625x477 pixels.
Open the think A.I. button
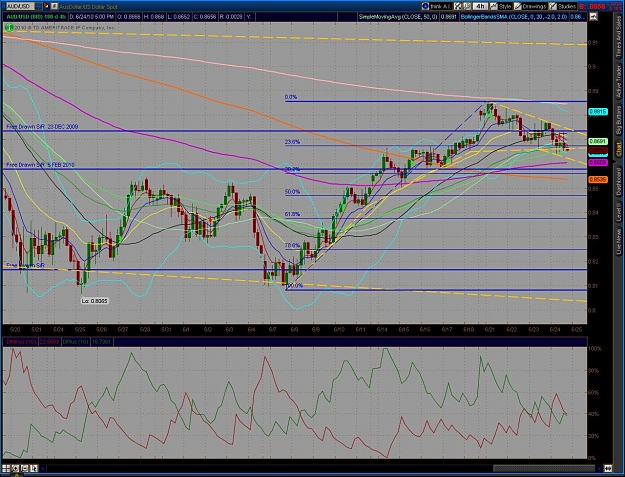click(441, 6)
